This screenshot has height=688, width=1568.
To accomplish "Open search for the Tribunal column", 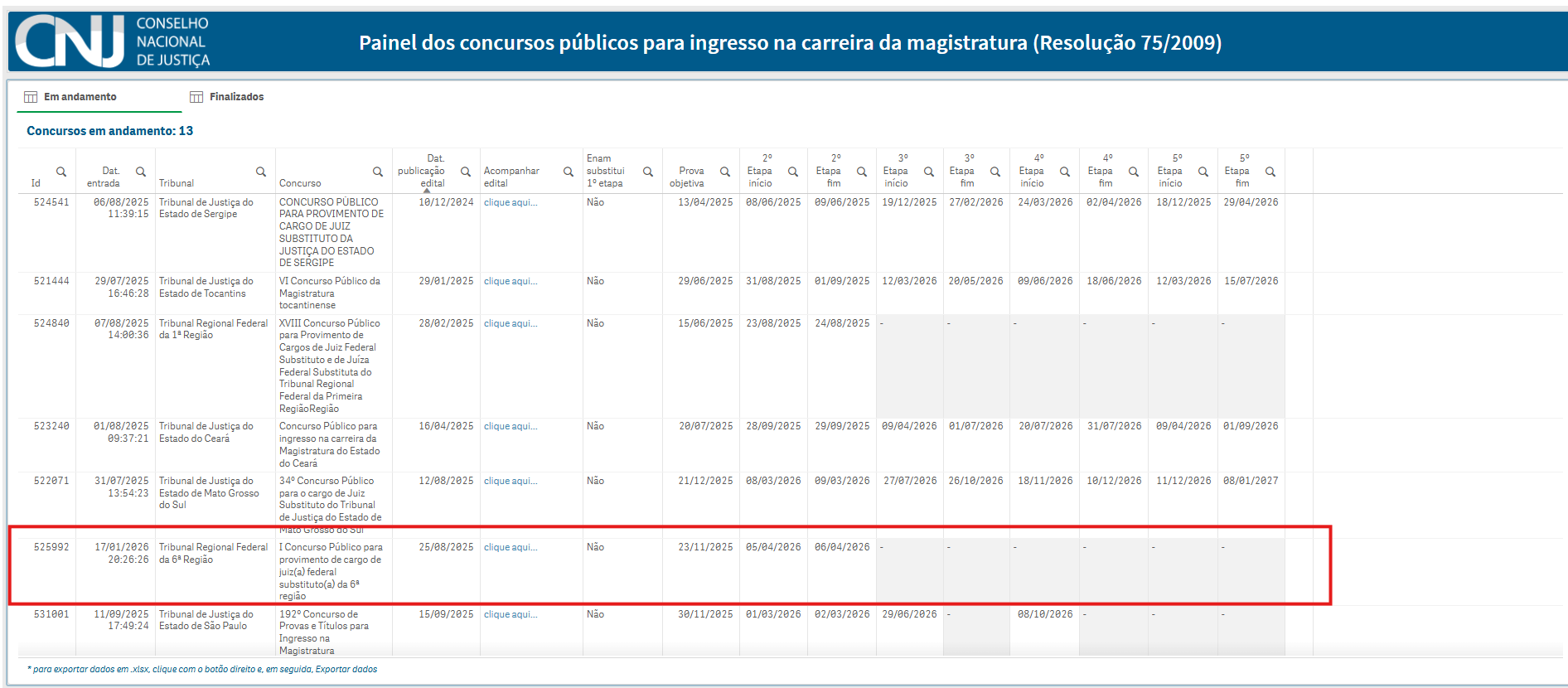I will [261, 172].
